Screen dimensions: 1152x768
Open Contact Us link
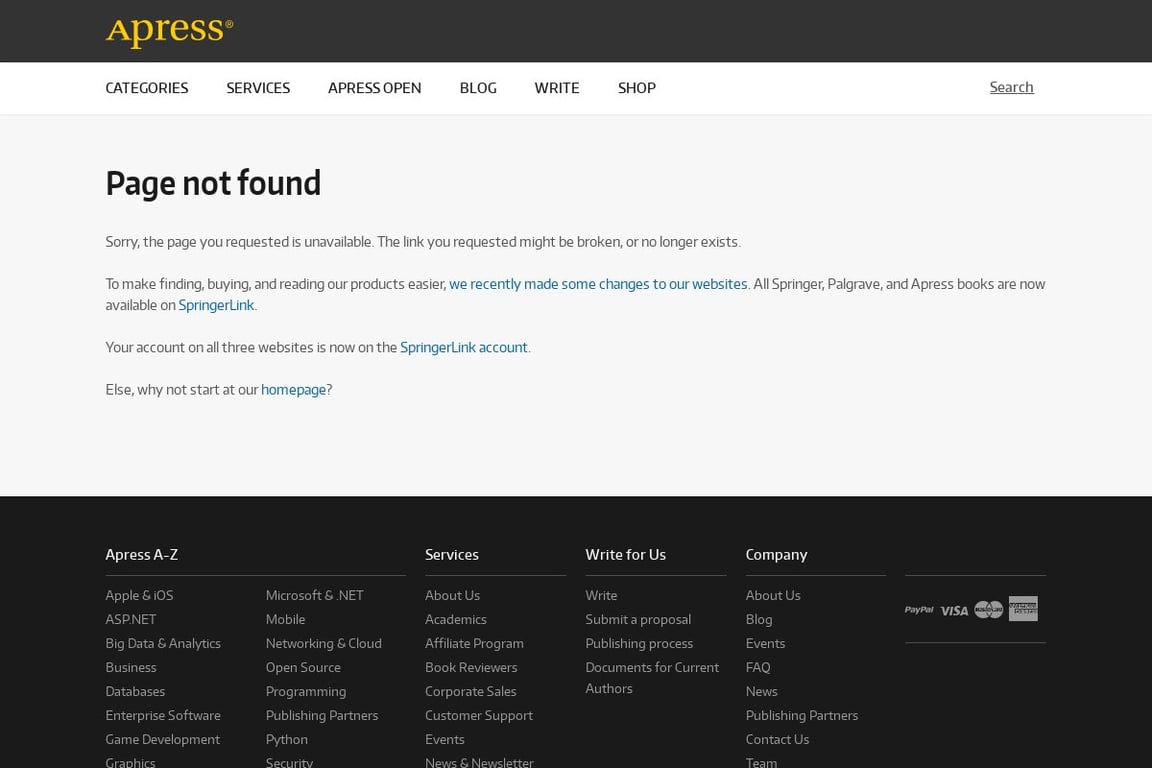click(x=777, y=739)
